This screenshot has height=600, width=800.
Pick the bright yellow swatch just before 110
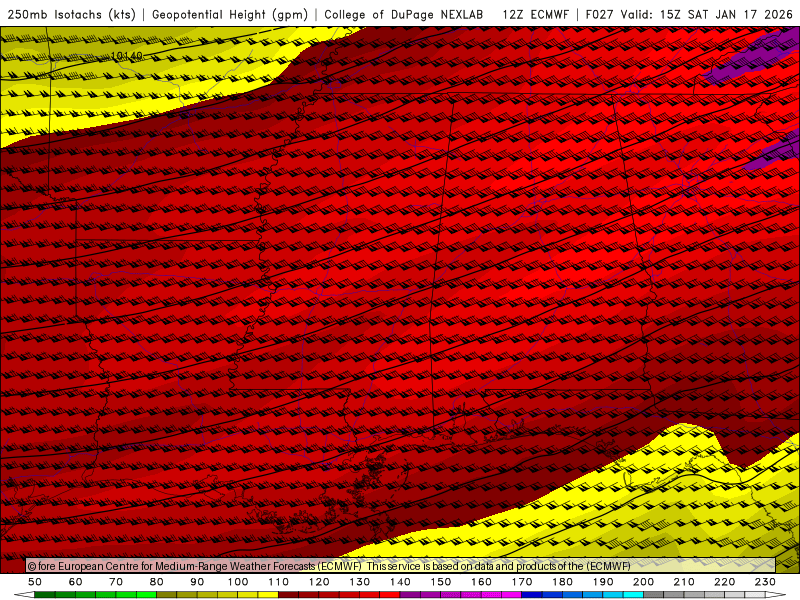(x=268, y=595)
